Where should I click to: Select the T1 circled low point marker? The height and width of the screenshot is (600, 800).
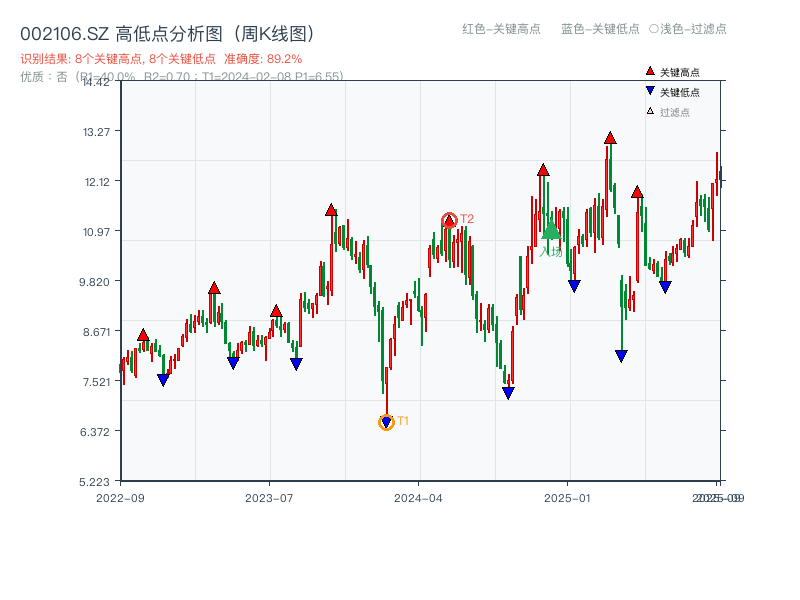(386, 422)
